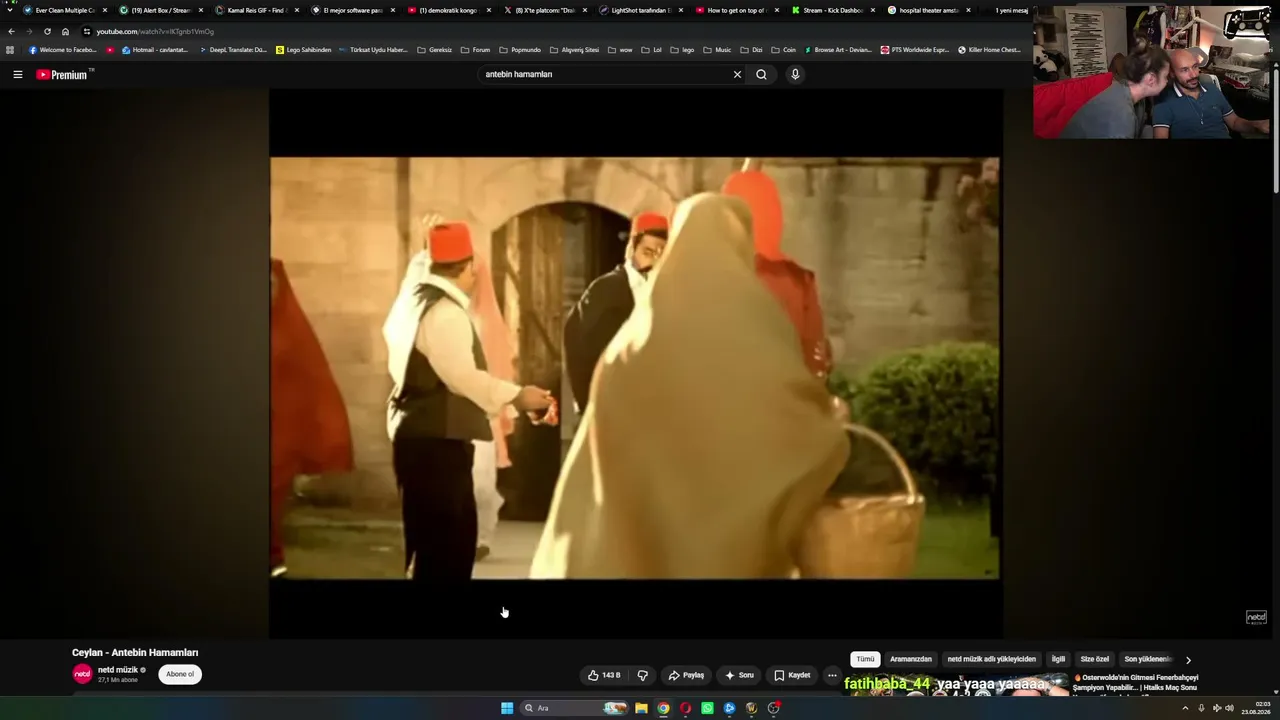
Task: Open the DeepL Translate bookmark
Action: pos(233,50)
